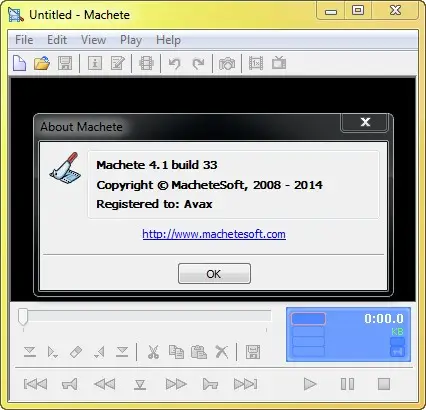Click the redo arrow icon
The width and height of the screenshot is (426, 410).
point(199,63)
